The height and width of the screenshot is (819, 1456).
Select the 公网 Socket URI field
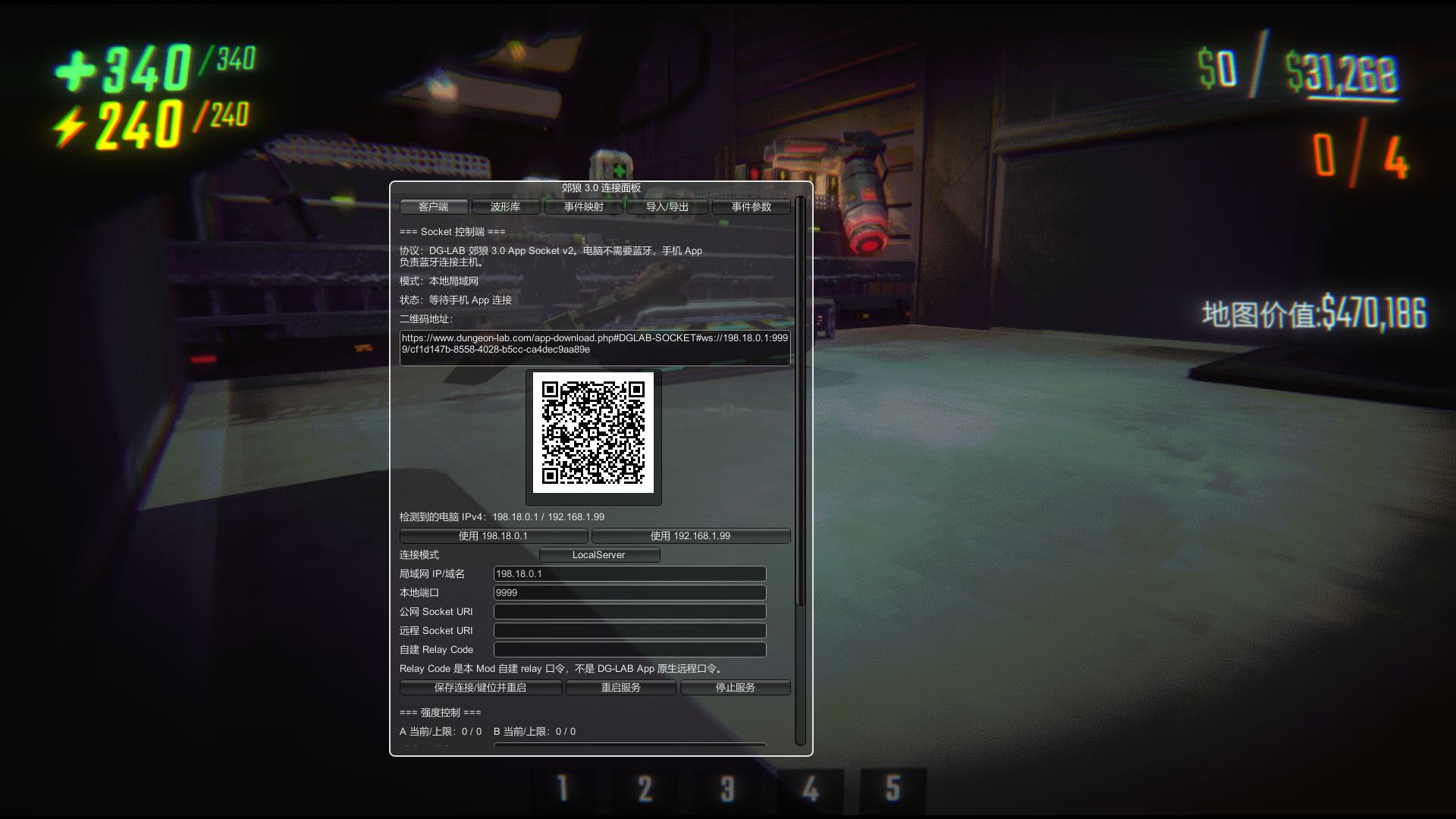pos(629,612)
